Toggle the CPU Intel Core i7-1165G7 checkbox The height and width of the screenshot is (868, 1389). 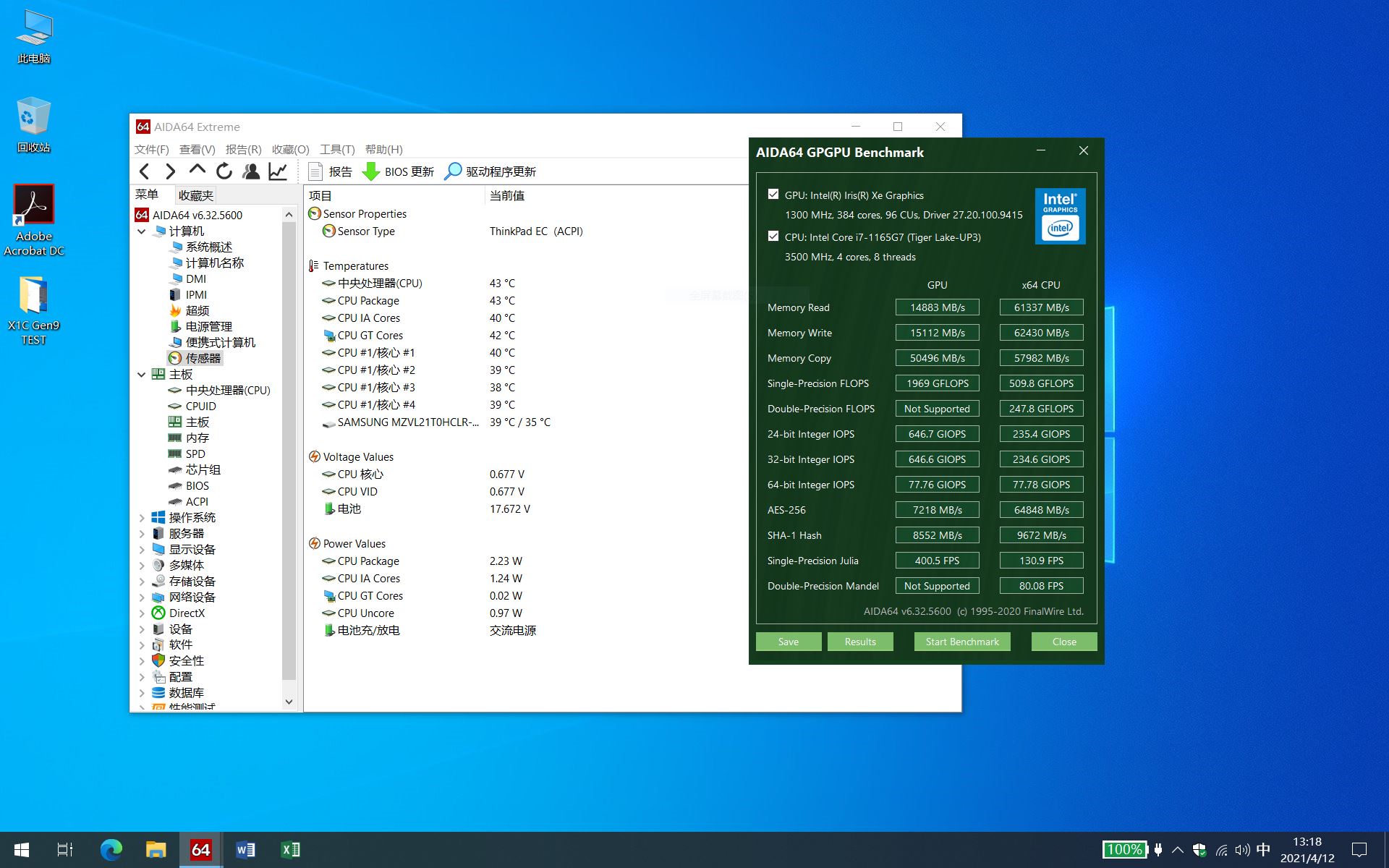click(x=773, y=237)
